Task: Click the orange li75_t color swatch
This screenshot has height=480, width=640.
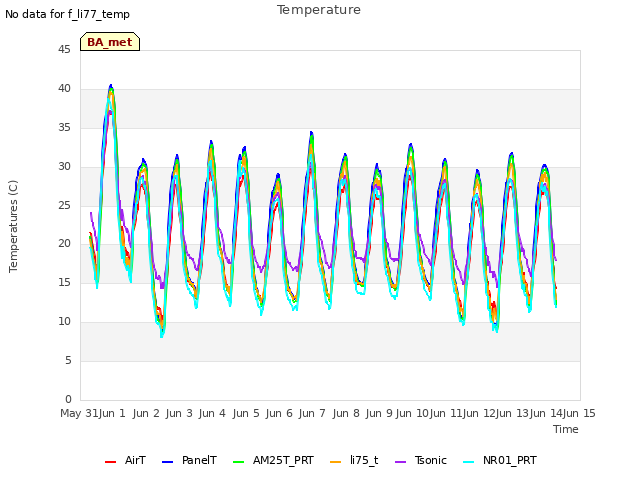Action: [x=336, y=462]
